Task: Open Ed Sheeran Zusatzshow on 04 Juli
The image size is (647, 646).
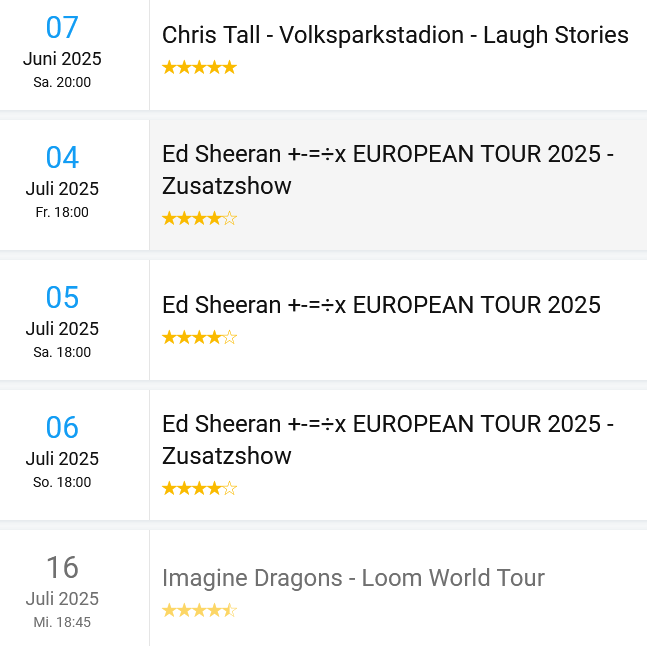Action: 388,170
